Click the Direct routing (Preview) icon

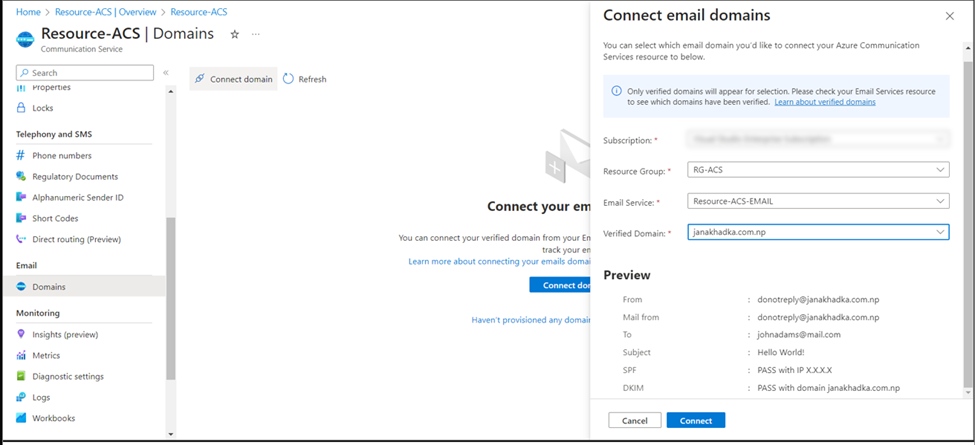tap(21, 239)
